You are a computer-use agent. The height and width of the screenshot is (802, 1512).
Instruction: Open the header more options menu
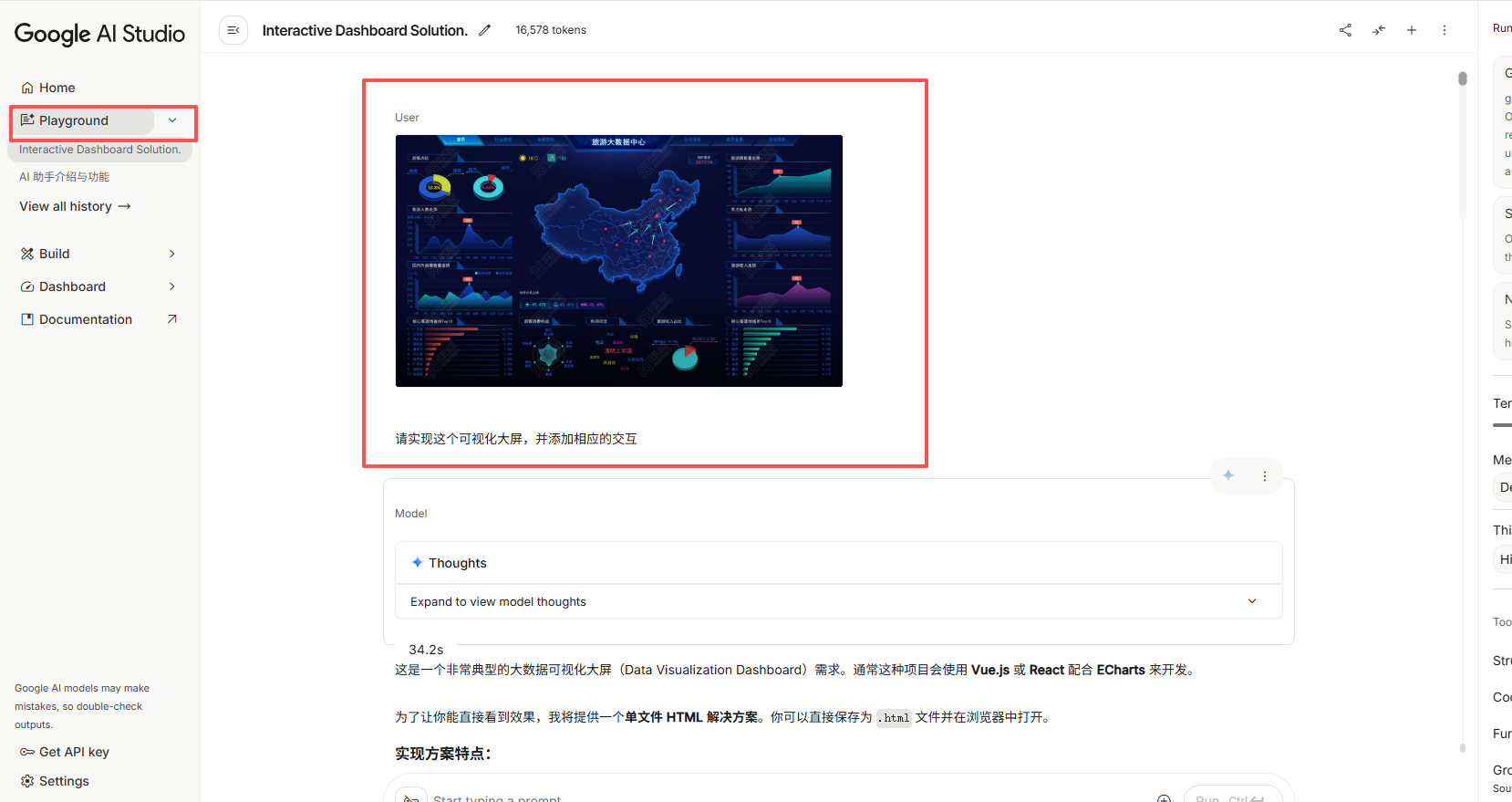tap(1445, 30)
